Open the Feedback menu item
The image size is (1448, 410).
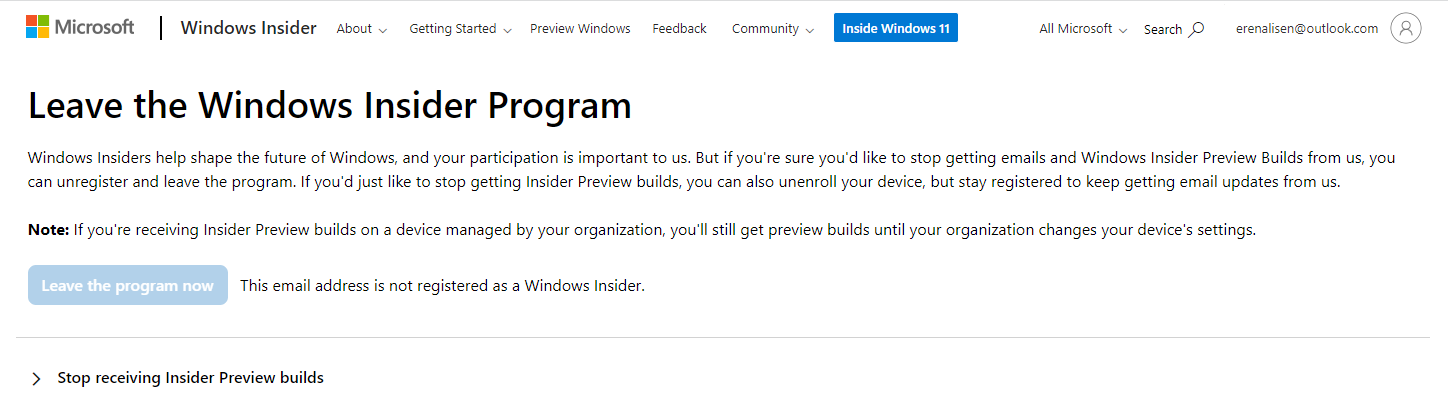coord(679,29)
